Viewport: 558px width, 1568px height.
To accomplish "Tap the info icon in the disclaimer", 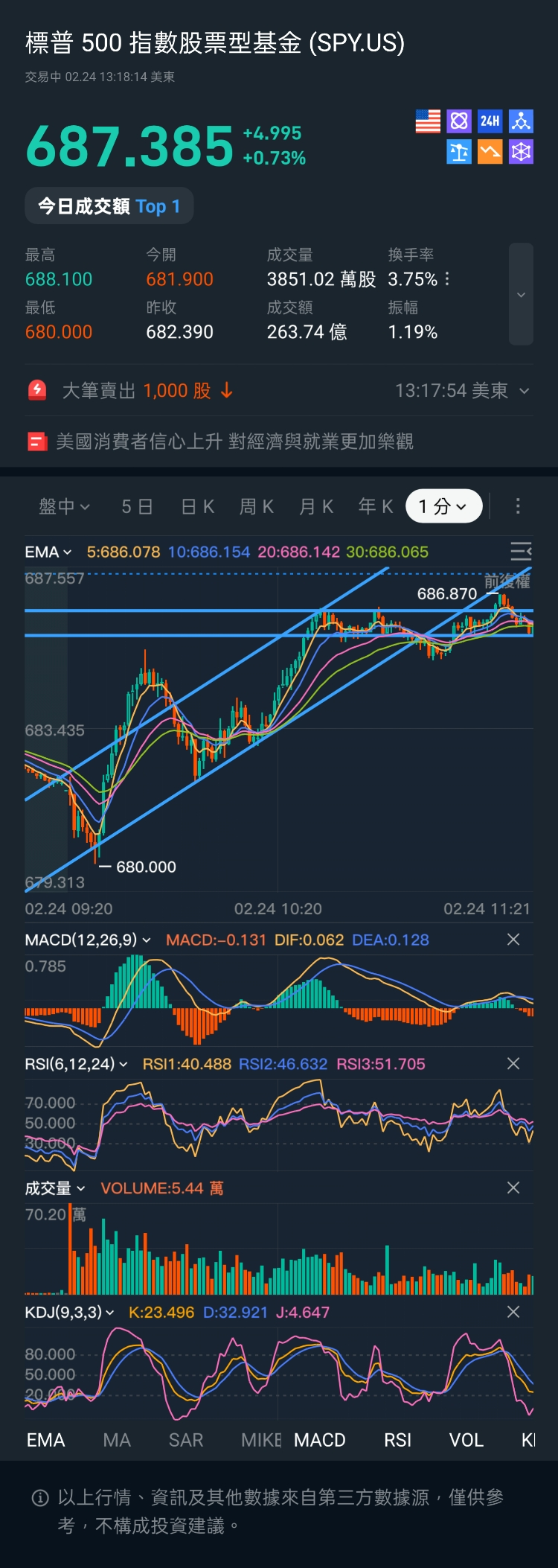I will pos(40,1498).
